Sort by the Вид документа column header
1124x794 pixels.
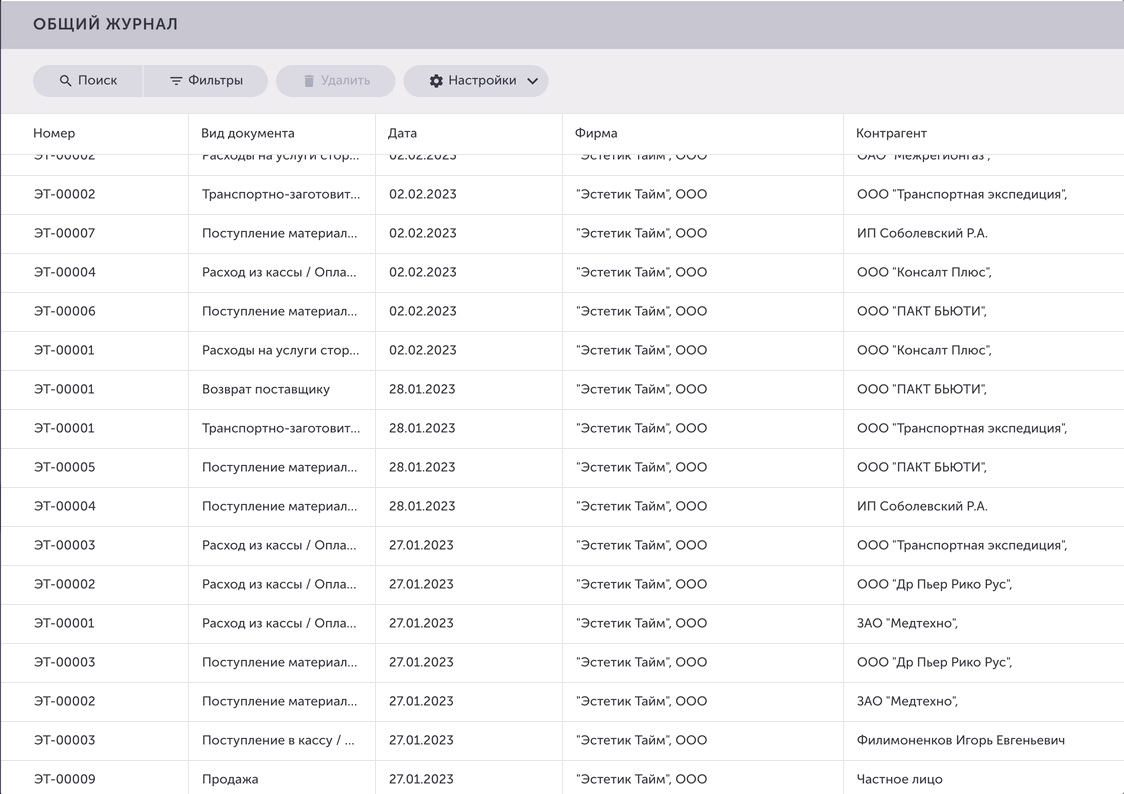pos(247,133)
